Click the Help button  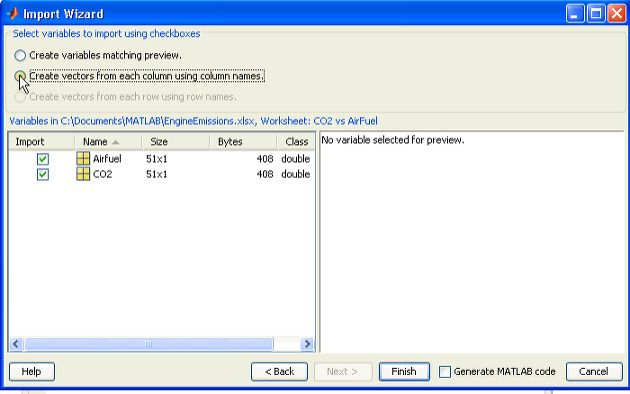click(x=32, y=372)
